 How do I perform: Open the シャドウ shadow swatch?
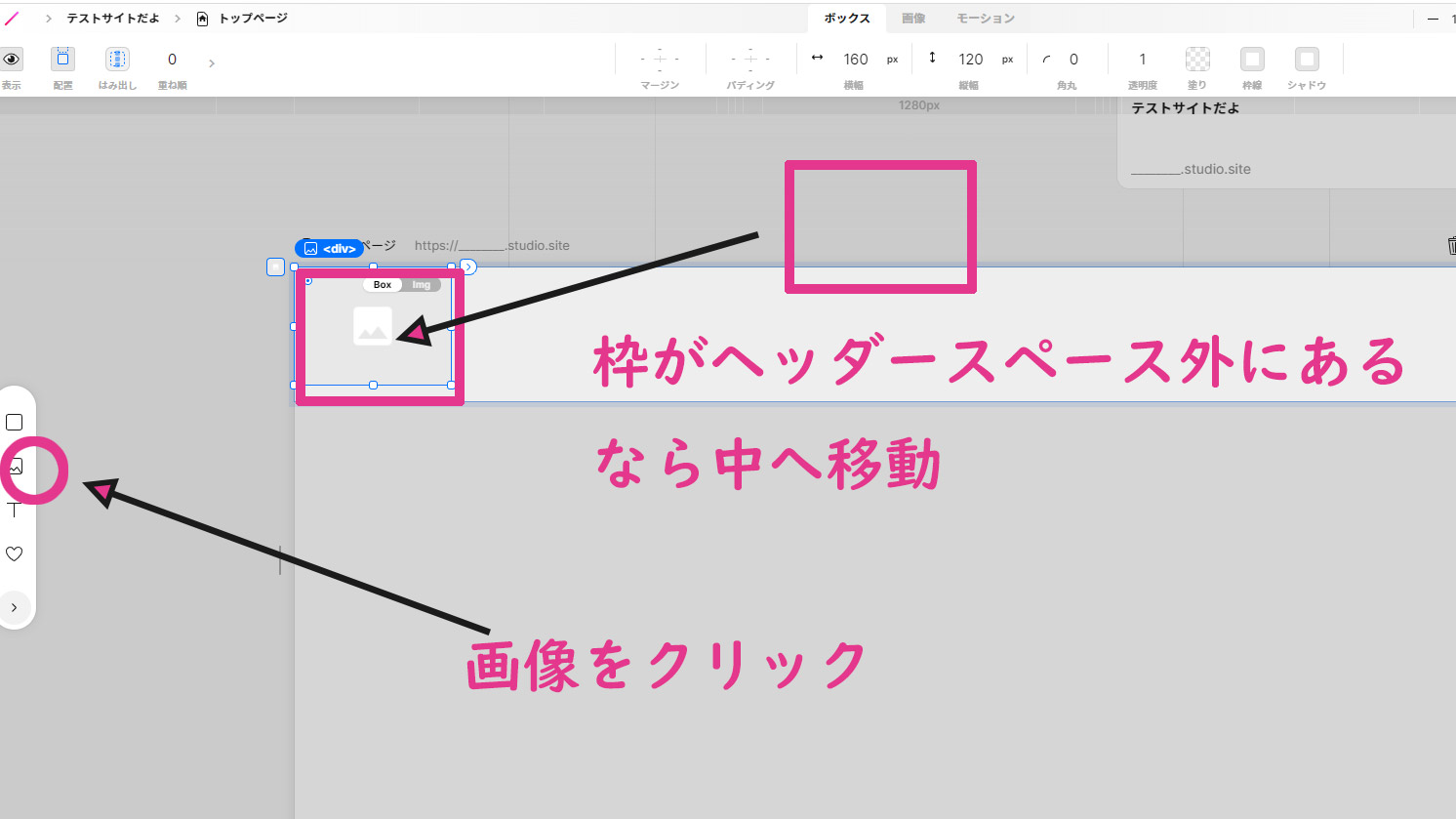tap(1307, 60)
